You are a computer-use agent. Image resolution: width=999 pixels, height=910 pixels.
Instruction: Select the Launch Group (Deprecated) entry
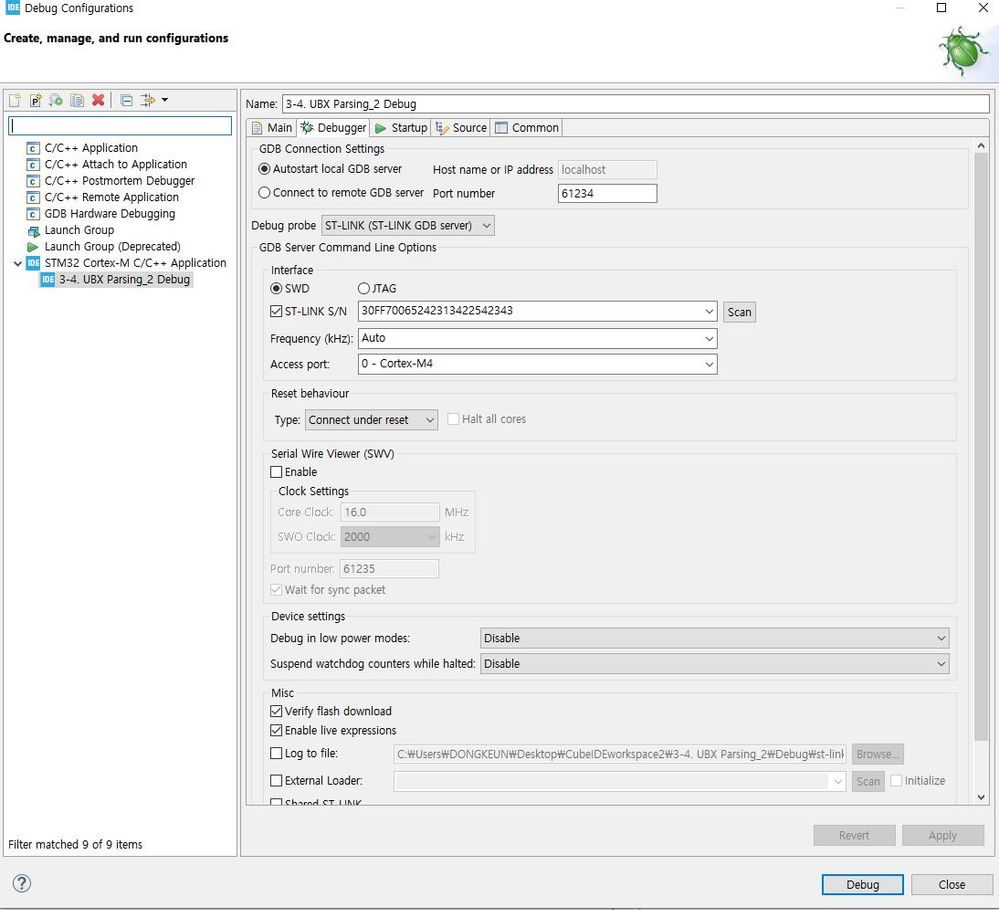[112, 247]
